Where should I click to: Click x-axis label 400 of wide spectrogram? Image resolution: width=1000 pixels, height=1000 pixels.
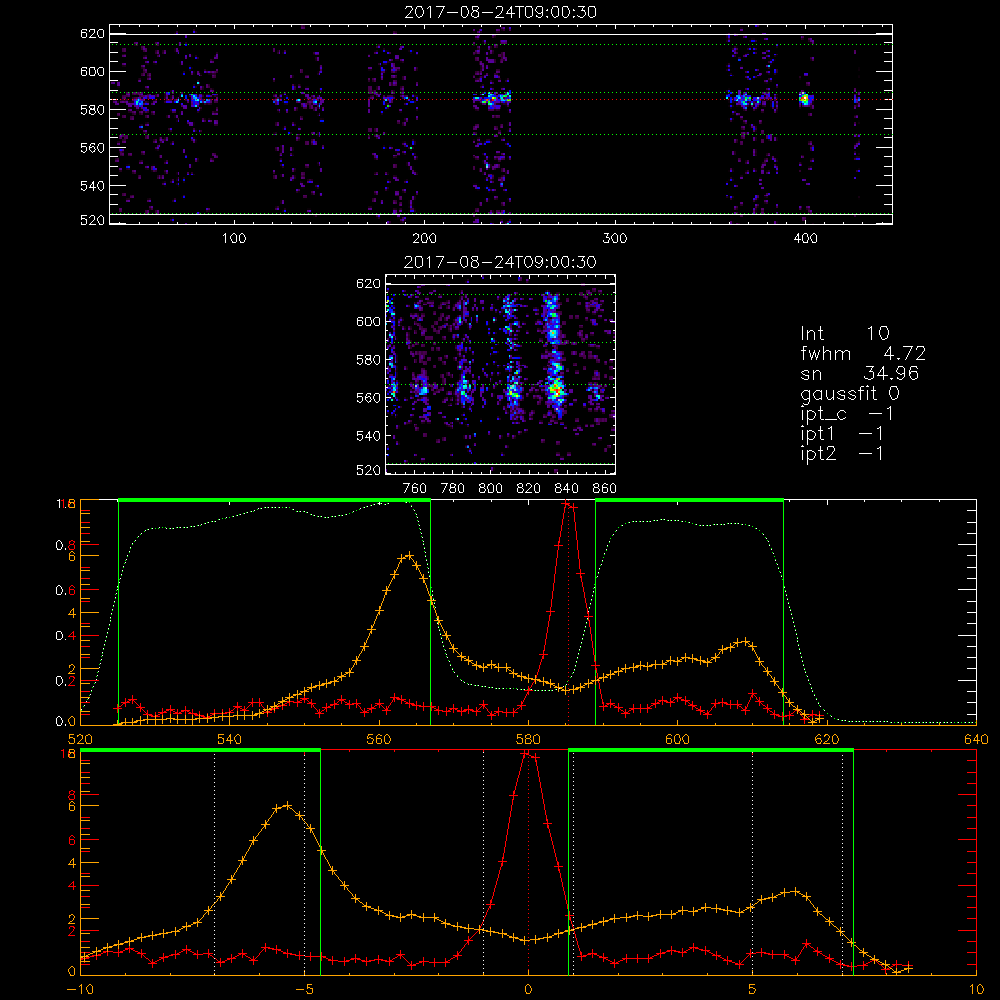click(805, 239)
